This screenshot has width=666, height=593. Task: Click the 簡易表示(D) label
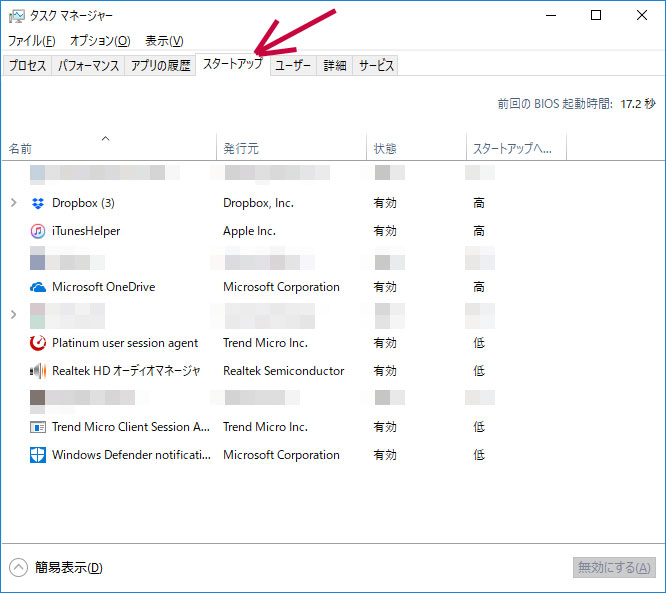tap(69, 568)
